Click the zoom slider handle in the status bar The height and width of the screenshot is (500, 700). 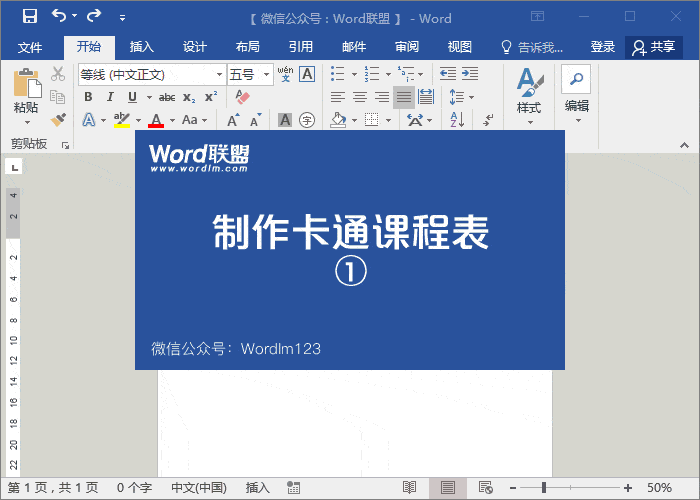544,488
